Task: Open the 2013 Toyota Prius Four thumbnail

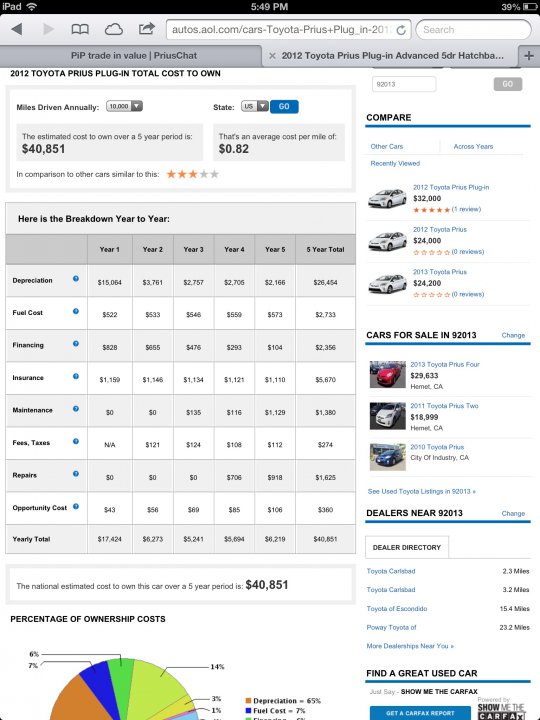Action: (x=388, y=374)
